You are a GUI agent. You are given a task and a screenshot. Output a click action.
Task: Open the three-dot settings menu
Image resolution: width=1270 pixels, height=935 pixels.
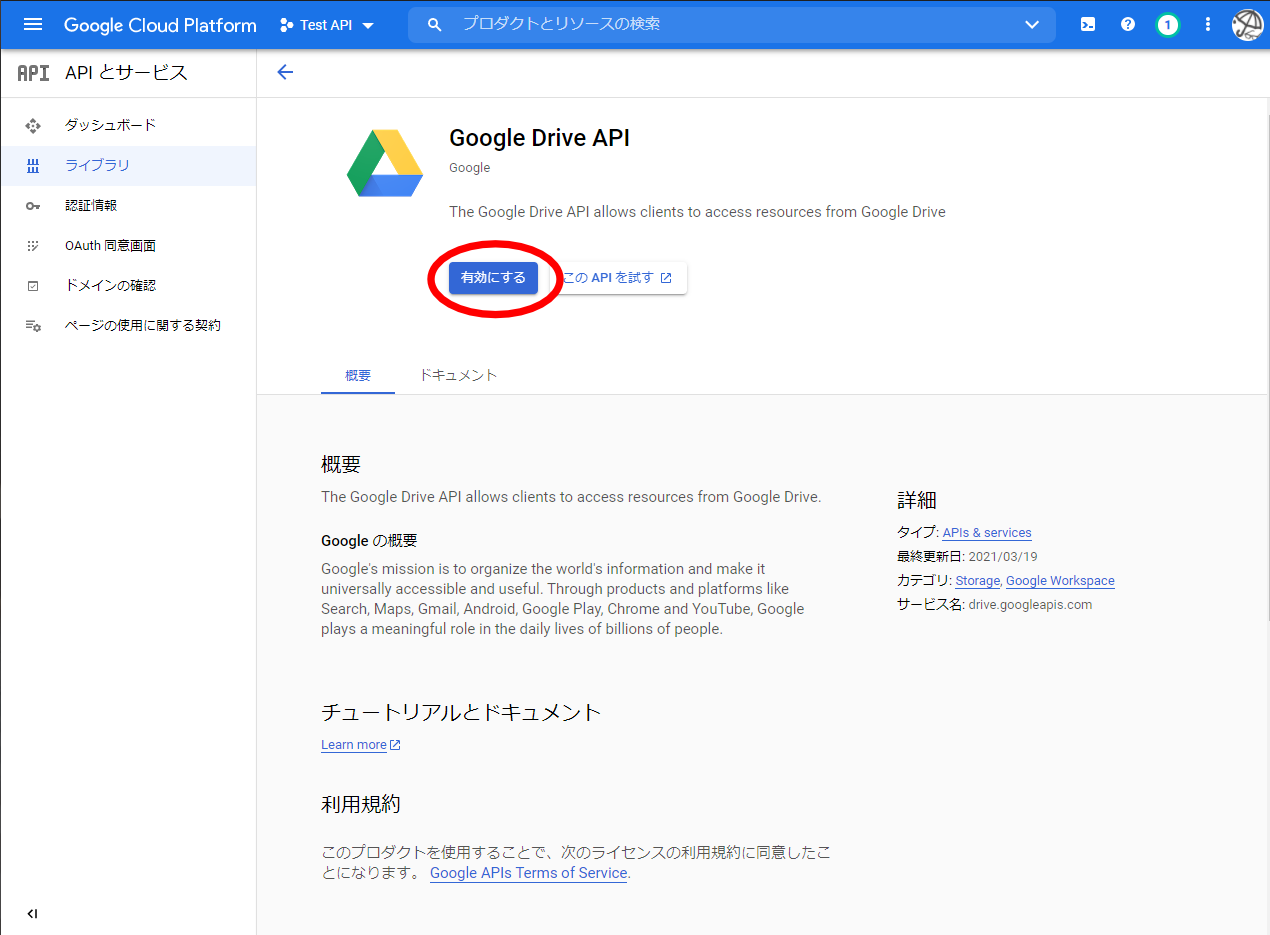1208,25
